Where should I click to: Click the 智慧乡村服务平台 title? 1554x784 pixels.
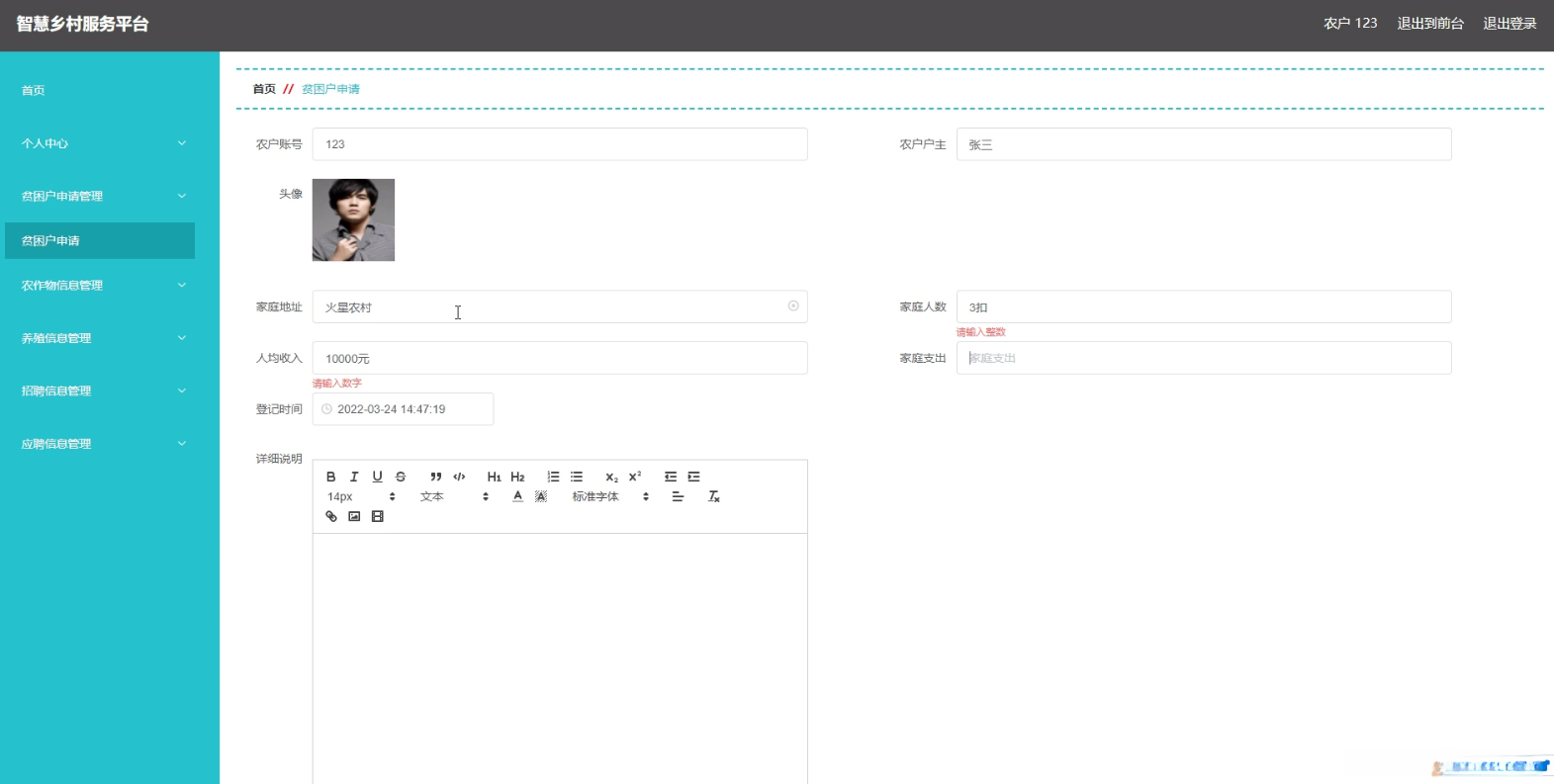(82, 24)
